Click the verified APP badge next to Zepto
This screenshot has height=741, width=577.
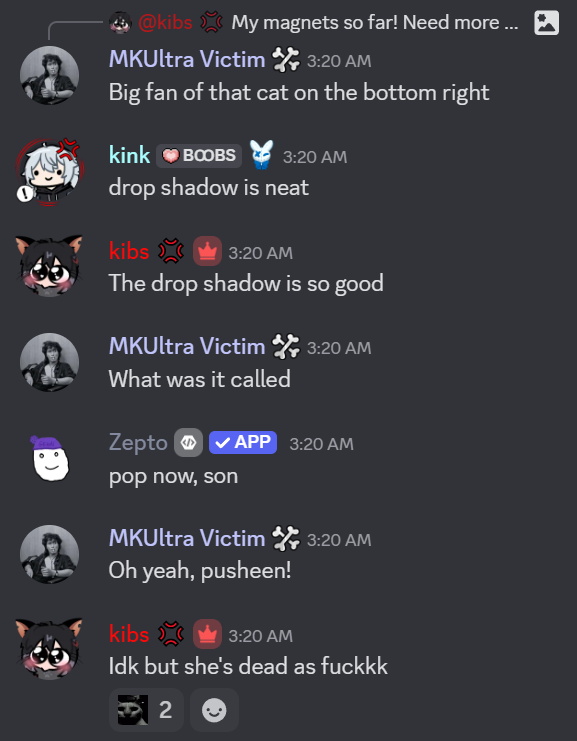(243, 442)
